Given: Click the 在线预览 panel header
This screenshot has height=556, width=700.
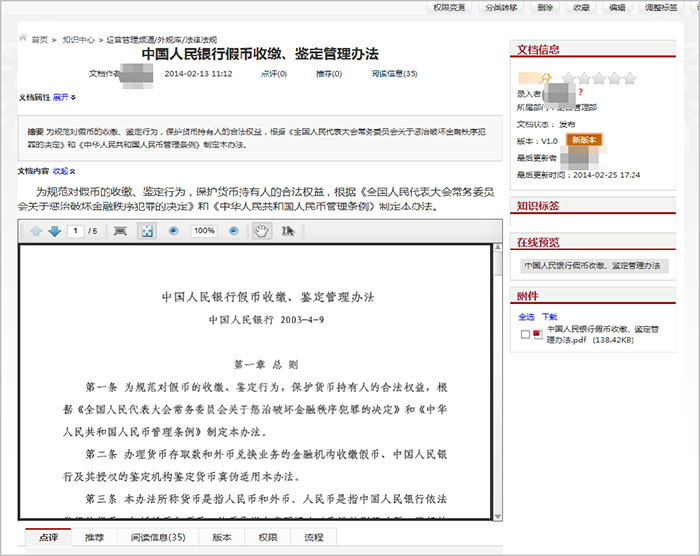Looking at the screenshot, I should click(x=593, y=242).
